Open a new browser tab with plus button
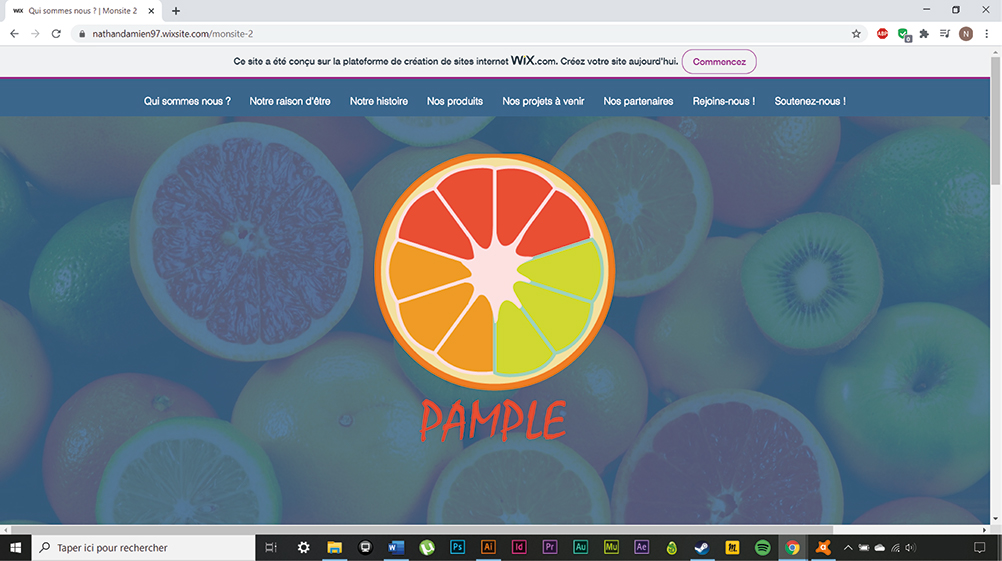1002x561 pixels. coord(176,10)
